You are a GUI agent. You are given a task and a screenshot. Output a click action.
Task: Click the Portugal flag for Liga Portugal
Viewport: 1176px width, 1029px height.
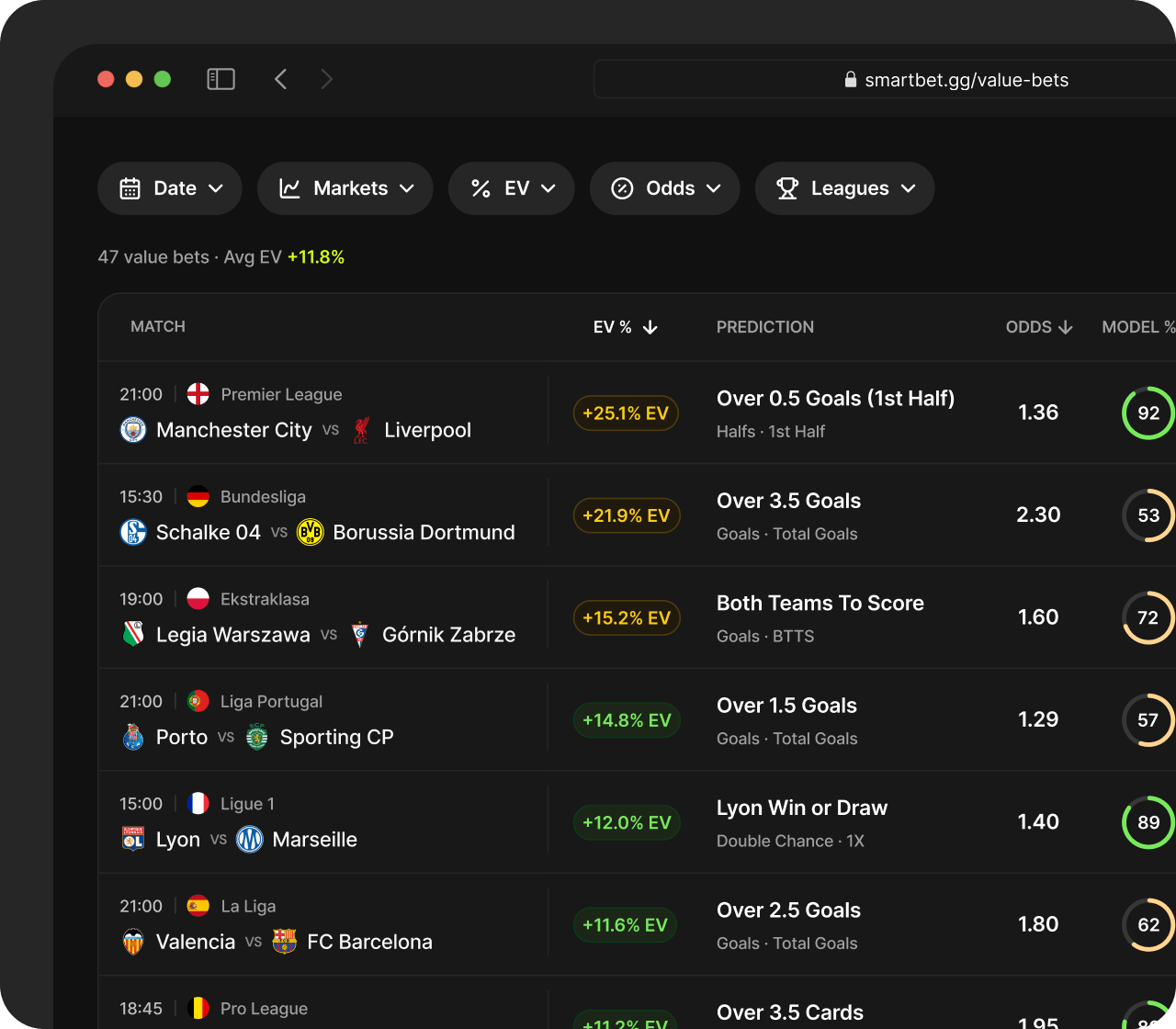point(198,702)
